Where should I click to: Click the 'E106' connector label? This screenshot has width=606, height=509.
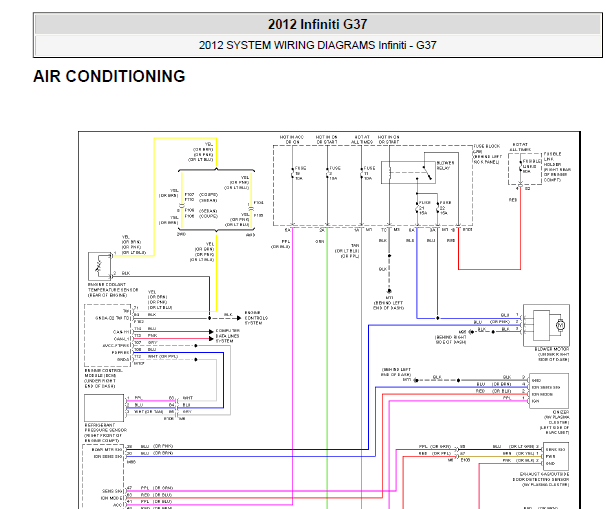169,419
